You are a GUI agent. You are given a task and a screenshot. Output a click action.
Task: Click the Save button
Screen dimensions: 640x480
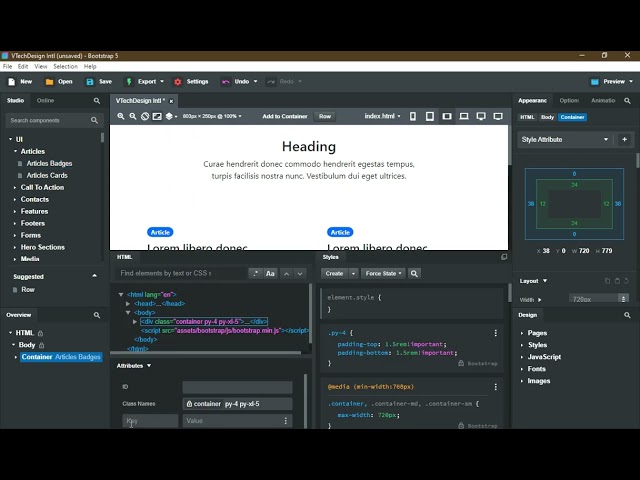(99, 82)
